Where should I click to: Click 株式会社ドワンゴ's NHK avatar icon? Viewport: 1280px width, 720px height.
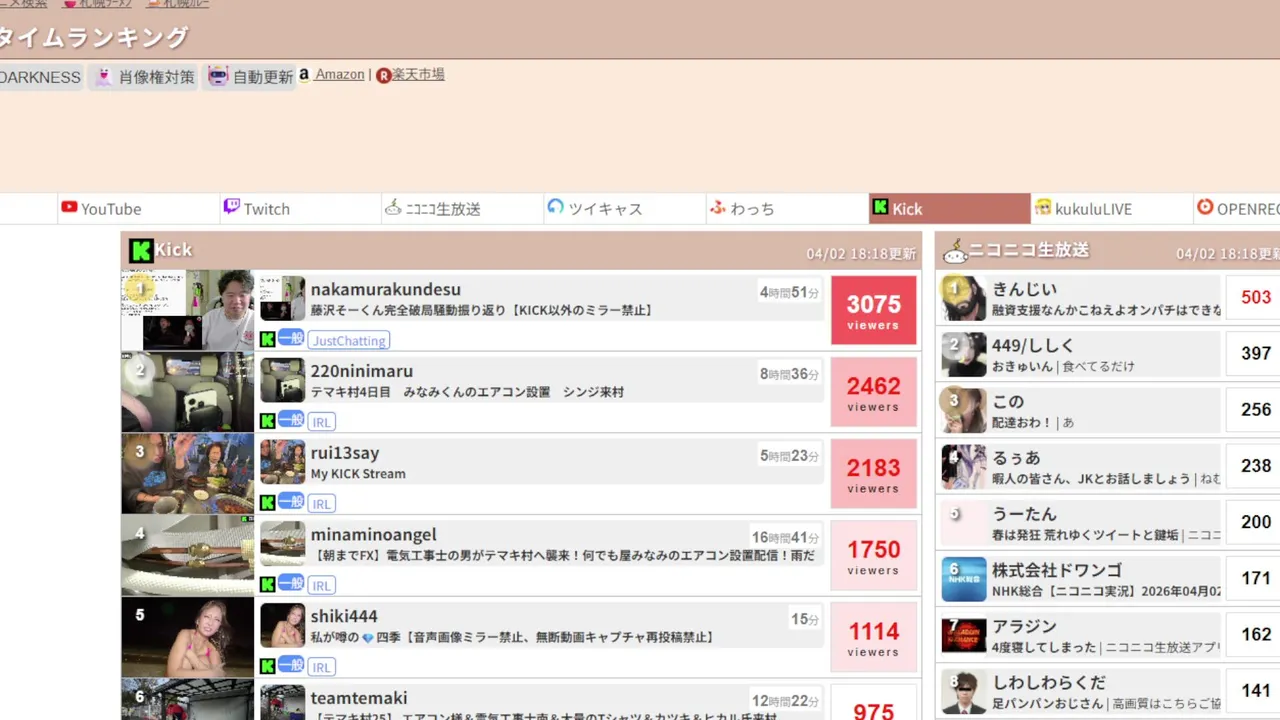(x=964, y=579)
